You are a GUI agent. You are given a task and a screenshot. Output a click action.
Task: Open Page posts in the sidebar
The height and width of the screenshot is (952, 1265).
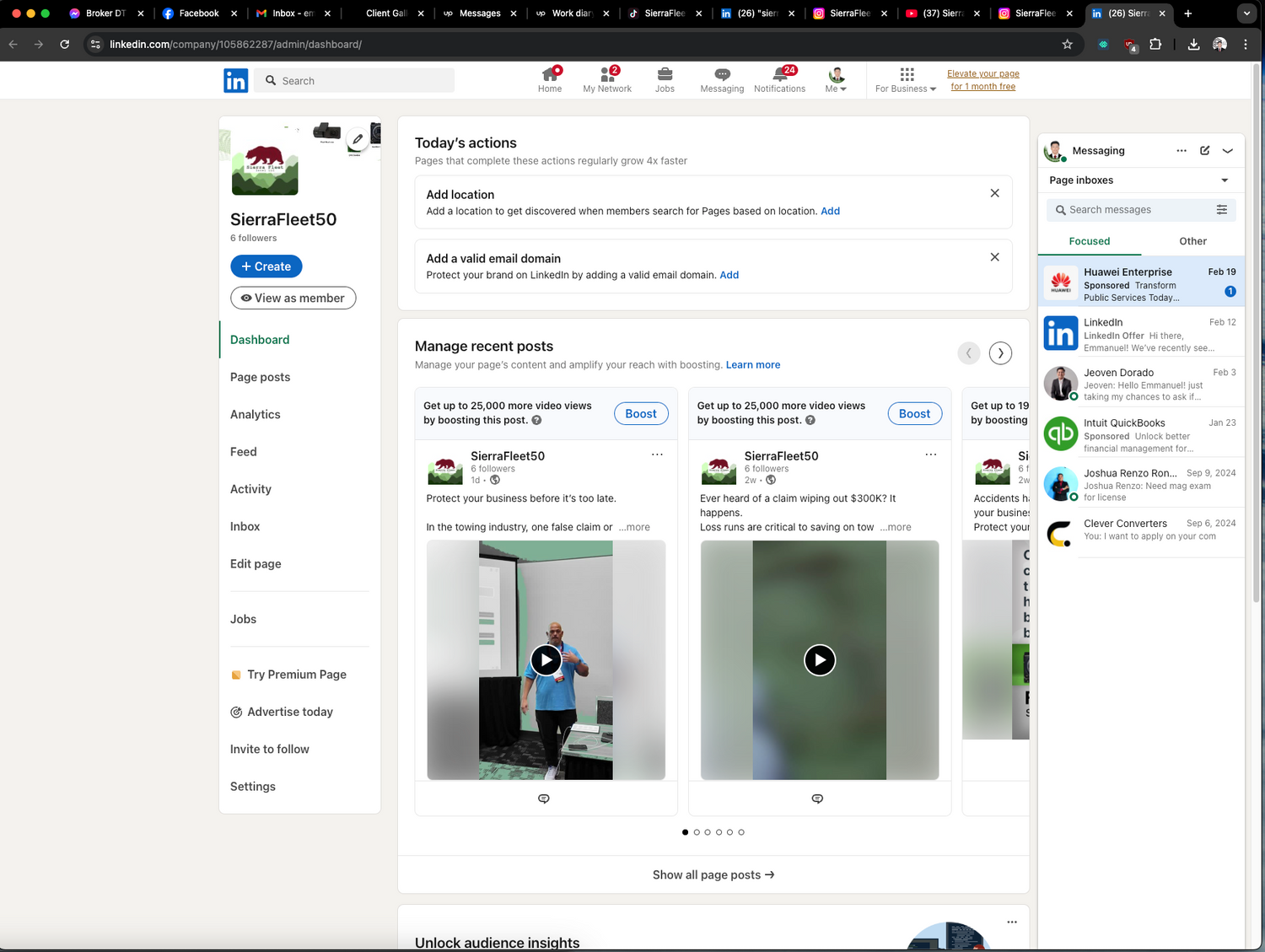click(260, 377)
